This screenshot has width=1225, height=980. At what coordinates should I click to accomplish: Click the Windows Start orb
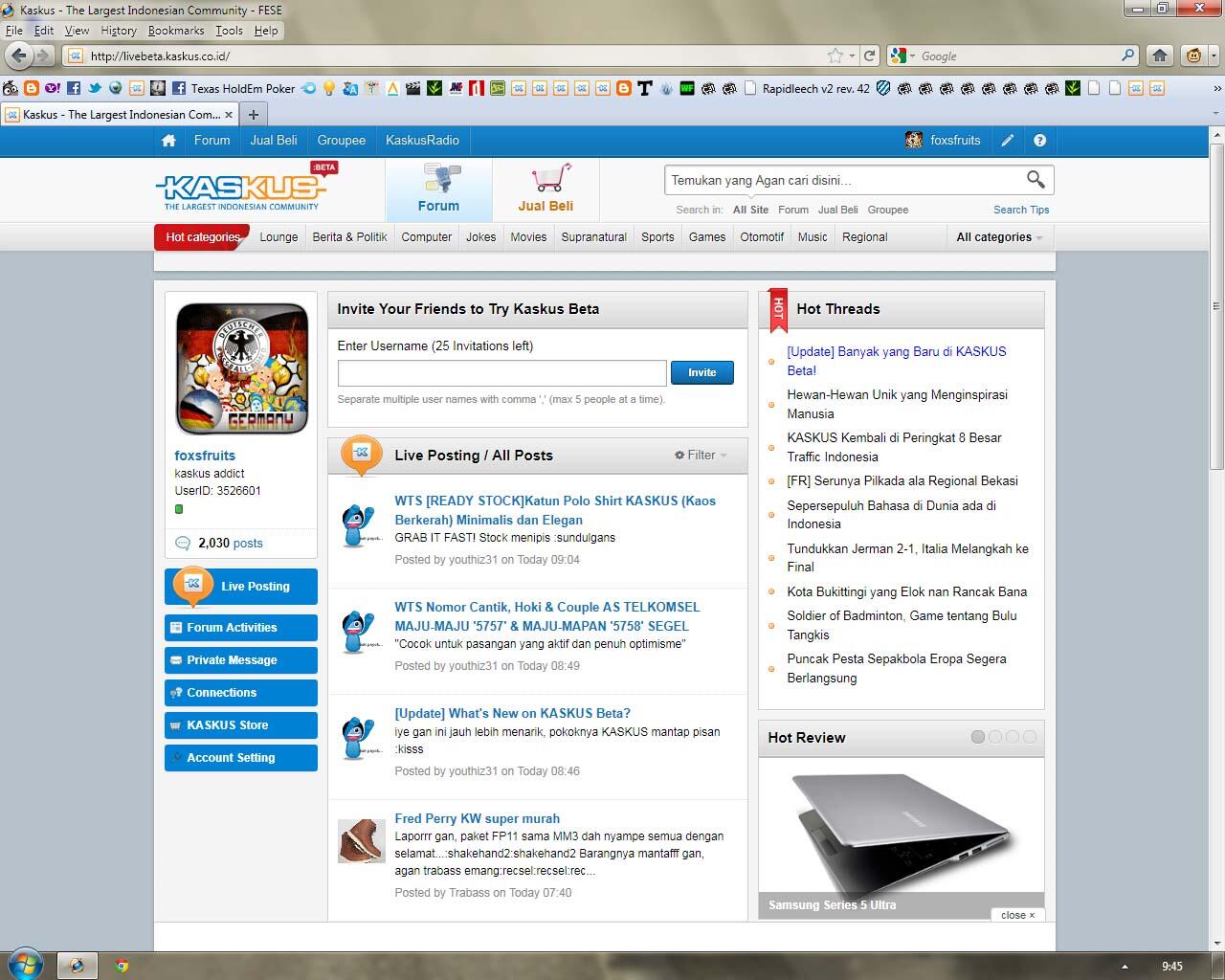(x=25, y=964)
